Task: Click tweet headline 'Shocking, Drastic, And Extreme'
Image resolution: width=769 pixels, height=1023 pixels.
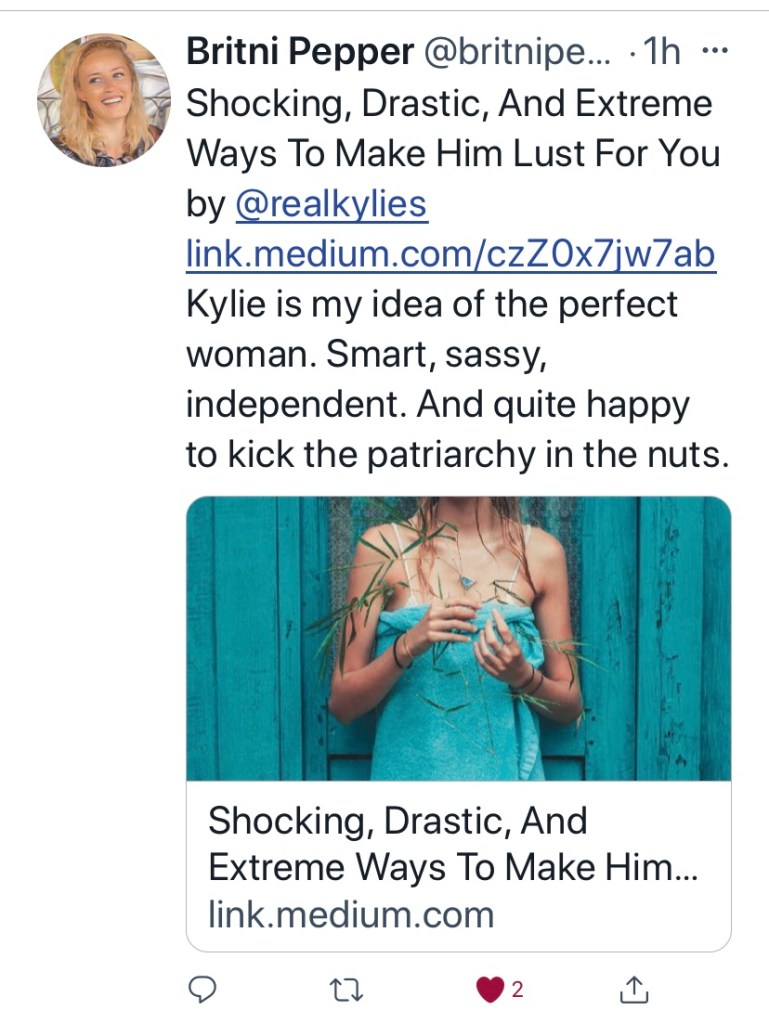Action: point(450,104)
